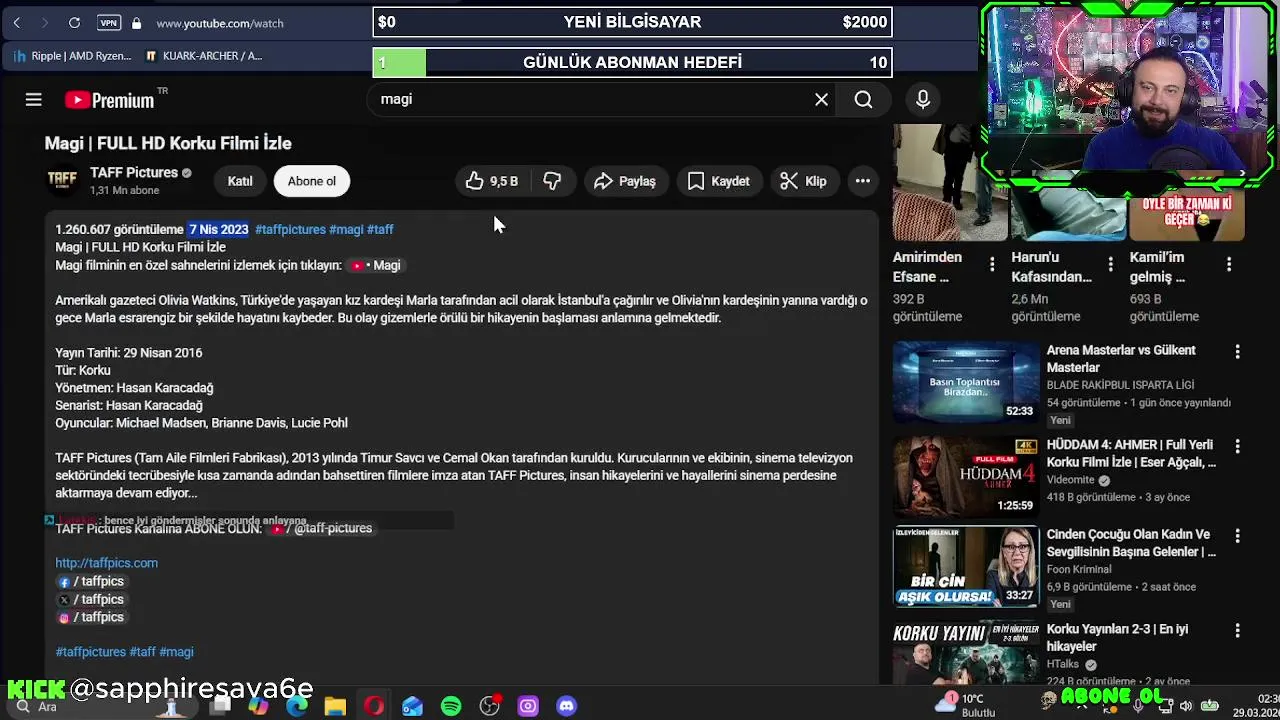Open Spotify from the taskbar
Viewport: 1280px width, 720px height.
pyautogui.click(x=451, y=706)
